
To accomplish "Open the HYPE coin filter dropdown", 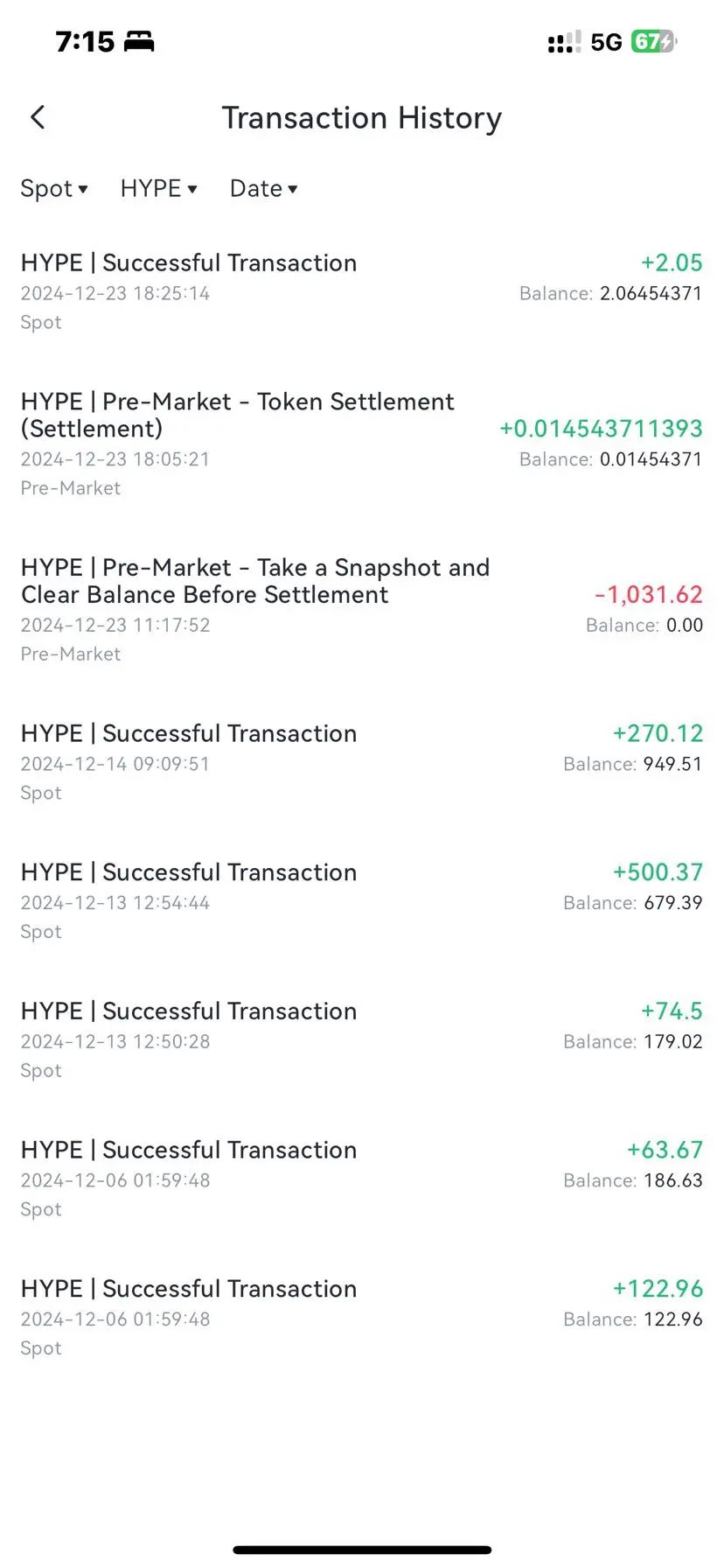I will click(159, 188).
